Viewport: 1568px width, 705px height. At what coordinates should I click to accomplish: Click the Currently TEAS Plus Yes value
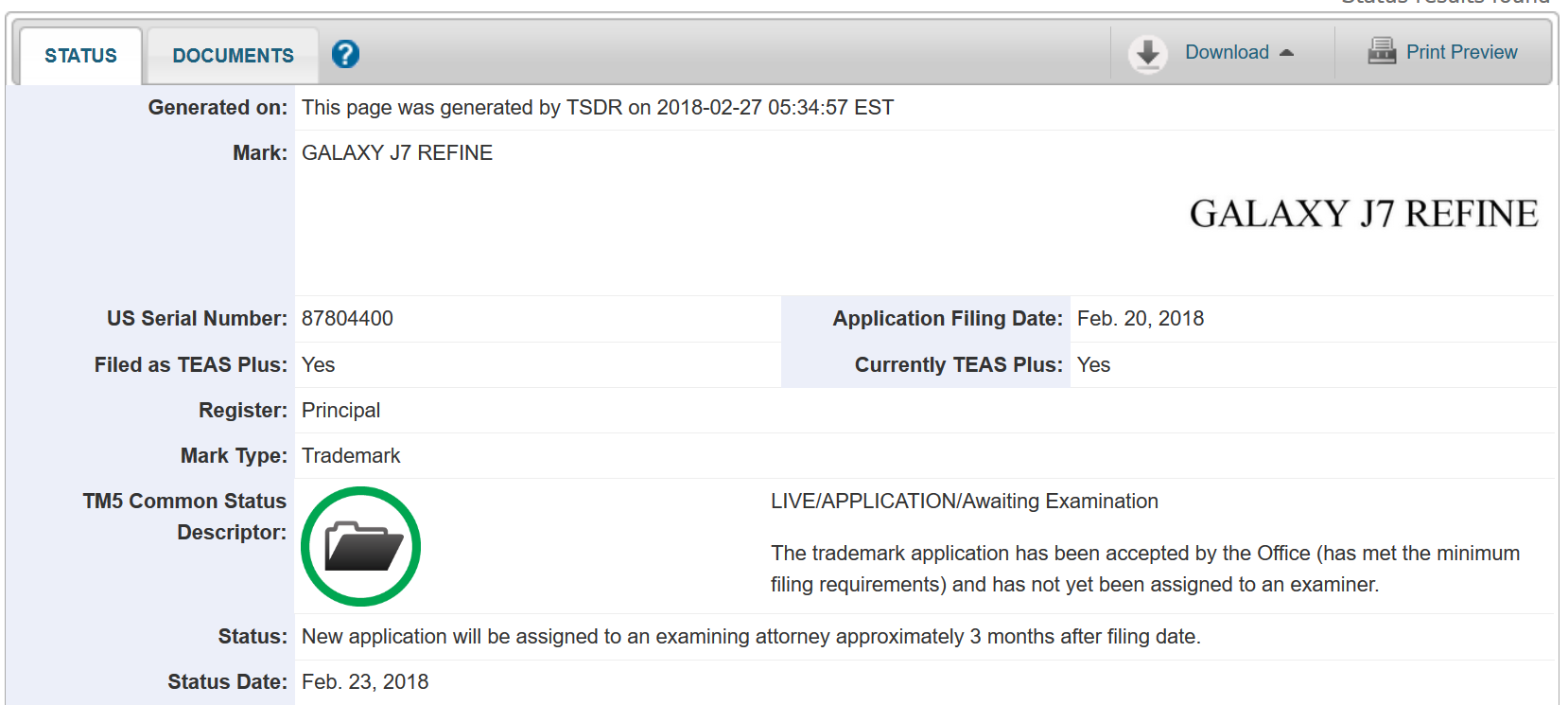1093,365
